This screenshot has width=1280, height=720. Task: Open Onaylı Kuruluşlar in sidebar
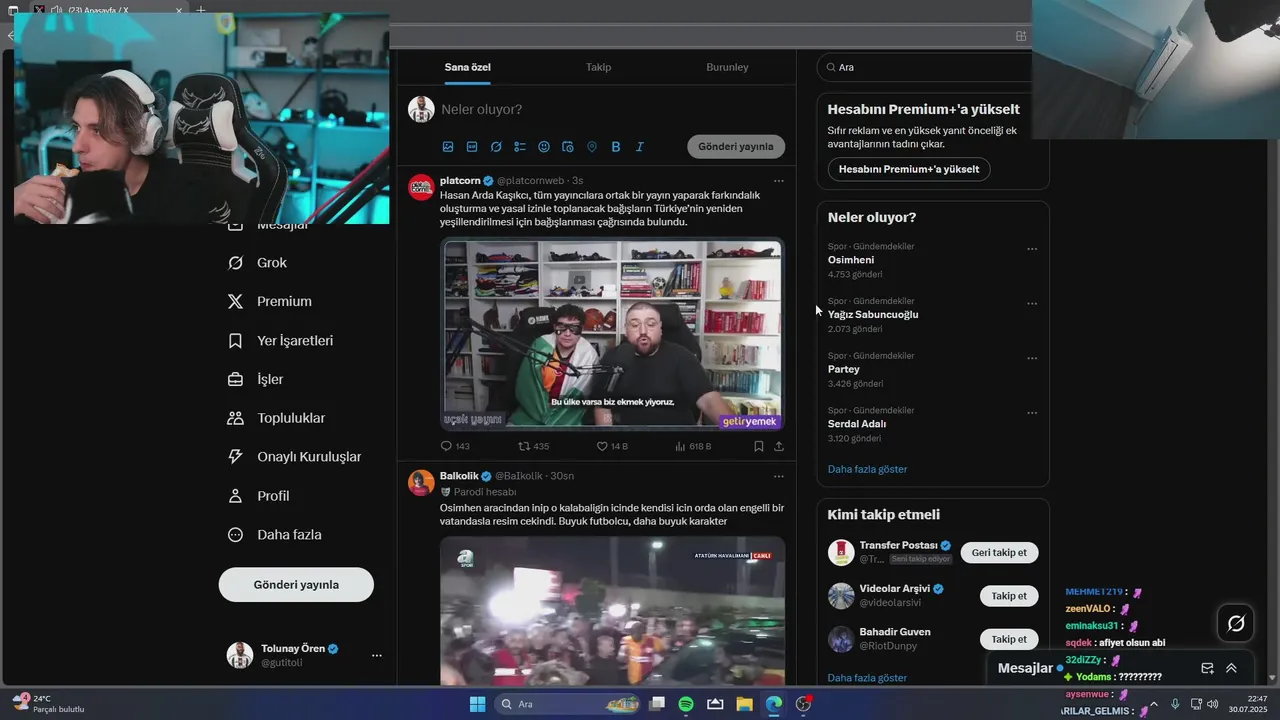pyautogui.click(x=295, y=457)
